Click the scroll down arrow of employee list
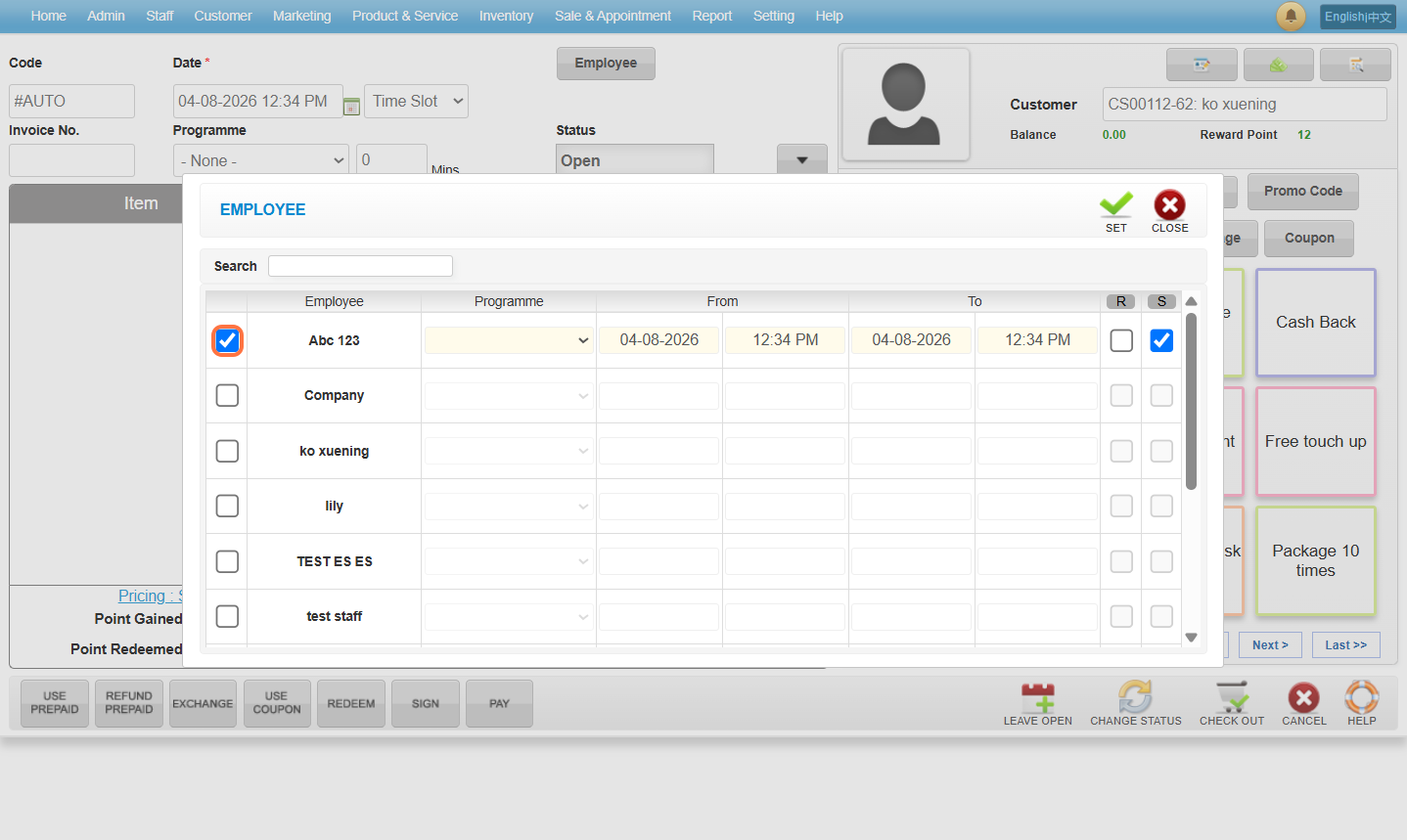Image resolution: width=1407 pixels, height=840 pixels. pyautogui.click(x=1191, y=638)
